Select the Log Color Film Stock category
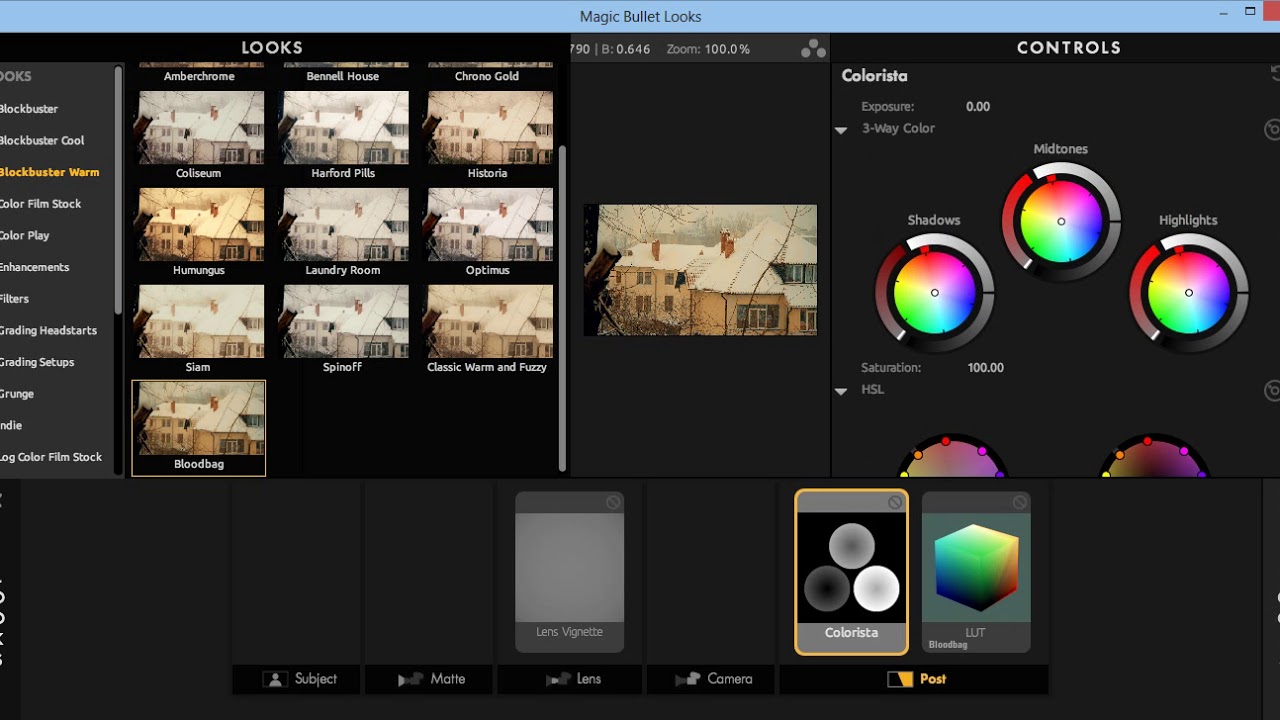 coord(51,457)
